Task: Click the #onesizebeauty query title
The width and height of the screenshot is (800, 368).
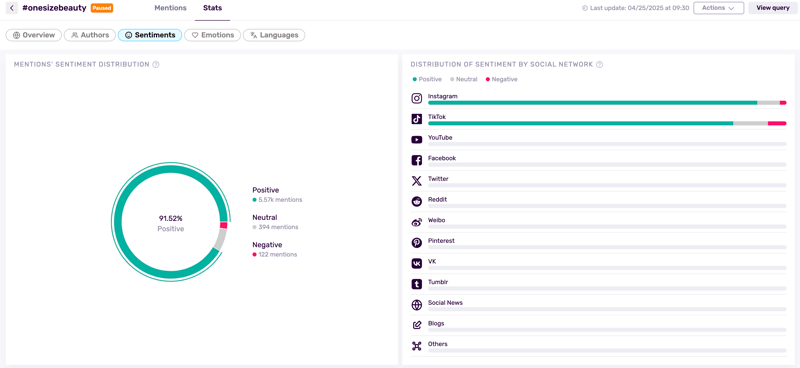Action: (54, 8)
